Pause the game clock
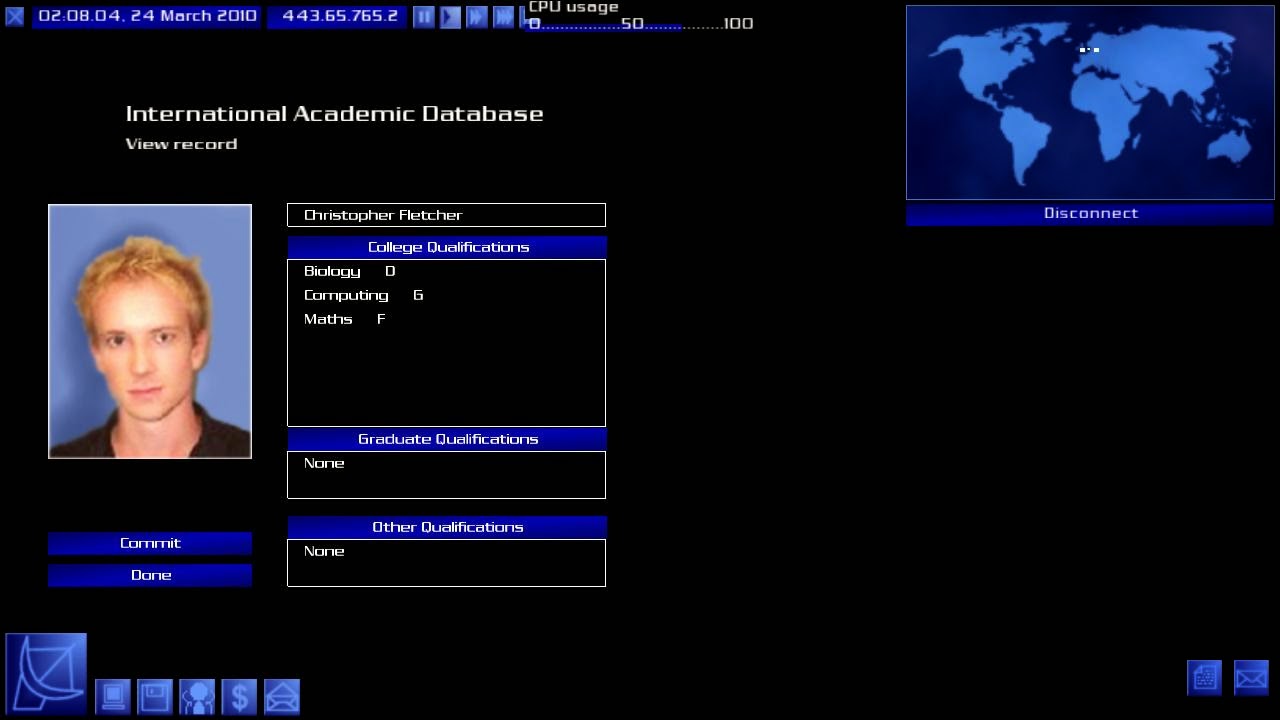The height and width of the screenshot is (720, 1280). point(424,17)
